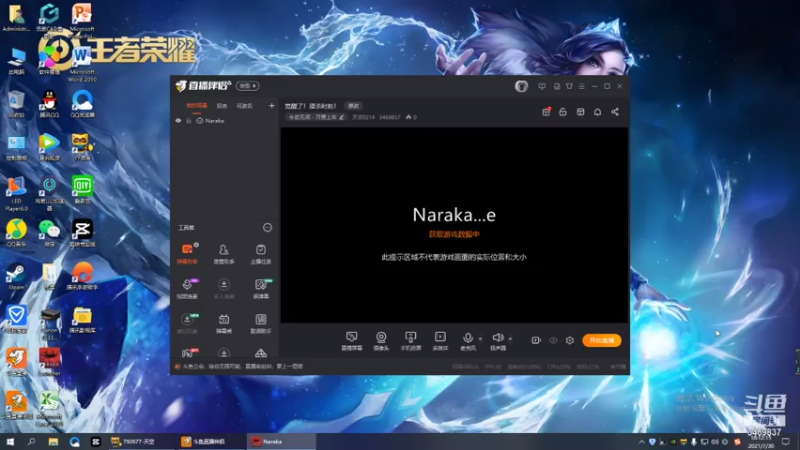
Task: Mute the microphone icon
Action: 467,338
